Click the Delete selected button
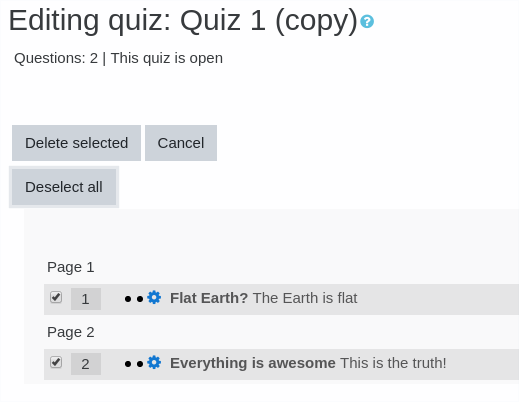Image resolution: width=519 pixels, height=402 pixels. [76, 143]
